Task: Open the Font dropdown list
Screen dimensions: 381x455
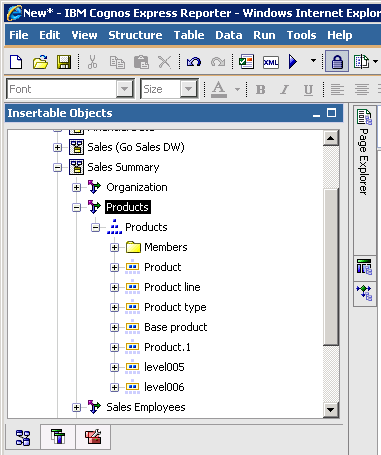Action: (x=125, y=89)
